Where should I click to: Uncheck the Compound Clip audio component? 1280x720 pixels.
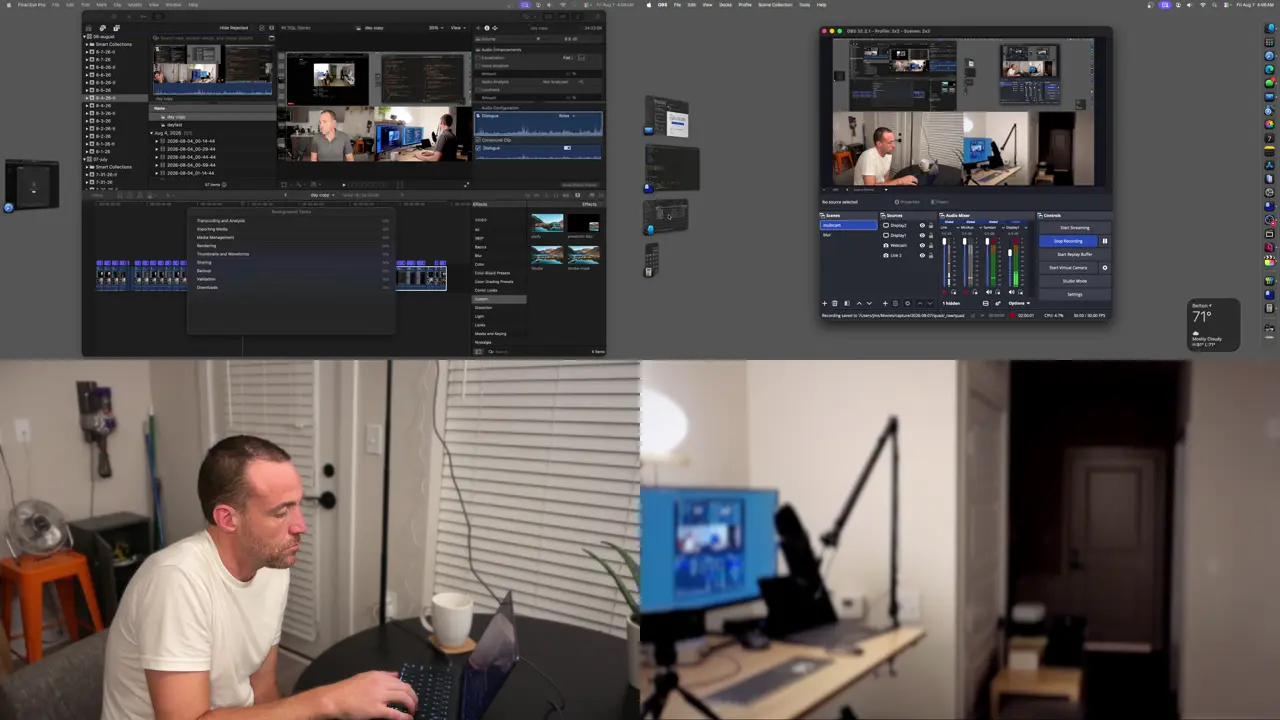tap(478, 140)
